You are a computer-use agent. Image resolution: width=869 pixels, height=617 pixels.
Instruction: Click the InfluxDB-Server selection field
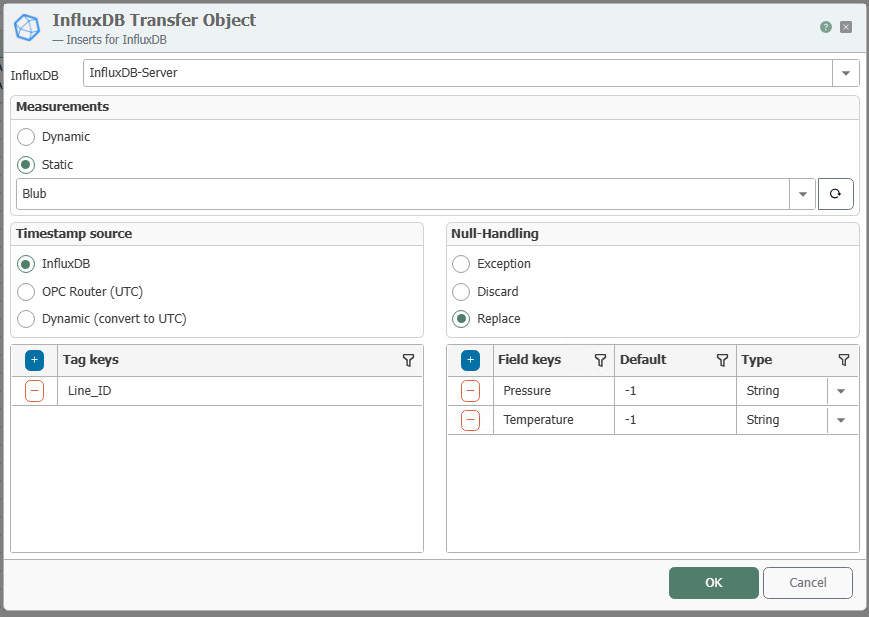point(458,73)
